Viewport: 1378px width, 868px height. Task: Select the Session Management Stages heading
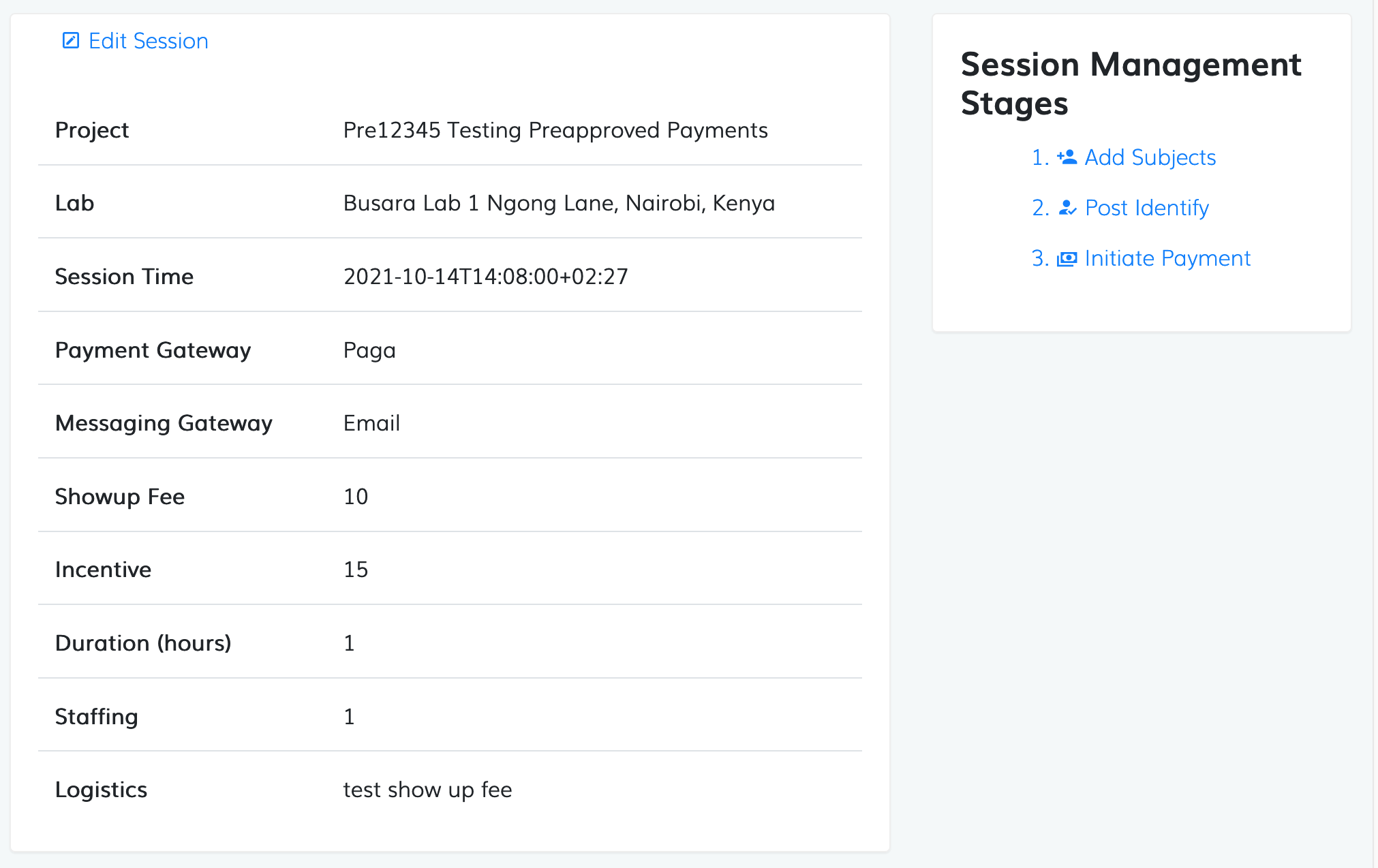point(1131,83)
